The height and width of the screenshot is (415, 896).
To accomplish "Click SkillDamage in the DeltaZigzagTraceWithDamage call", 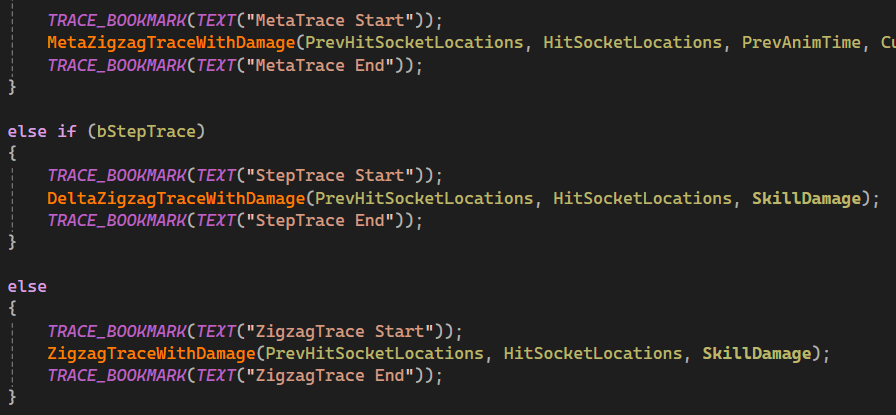I will pos(806,198).
